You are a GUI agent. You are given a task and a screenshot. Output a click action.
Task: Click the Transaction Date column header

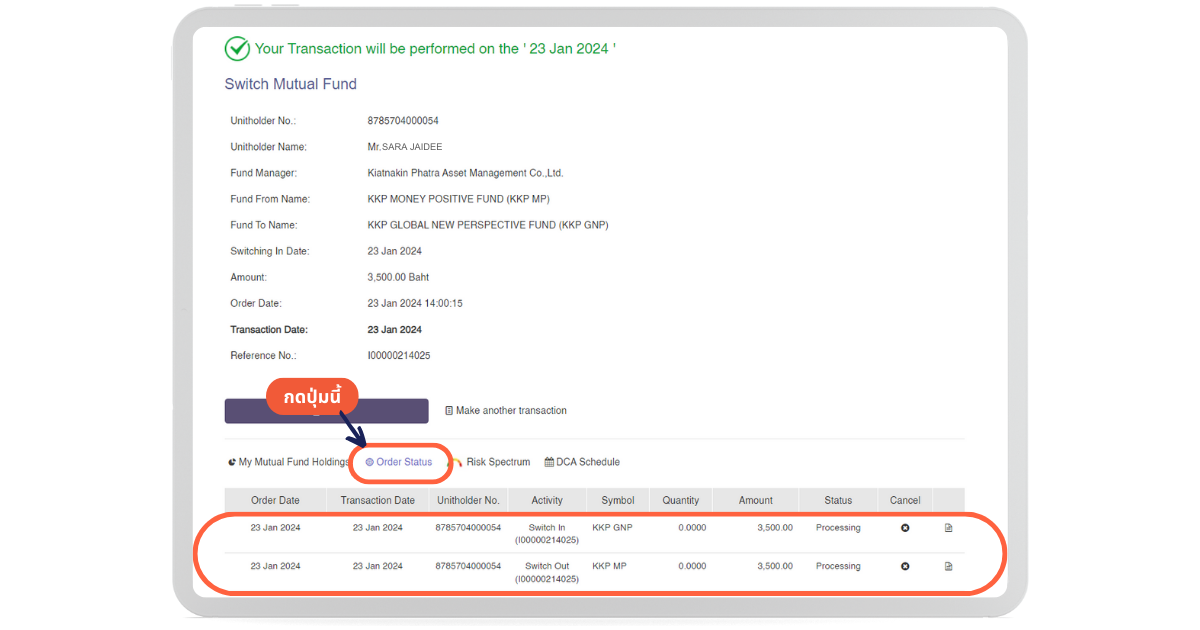tap(377, 500)
